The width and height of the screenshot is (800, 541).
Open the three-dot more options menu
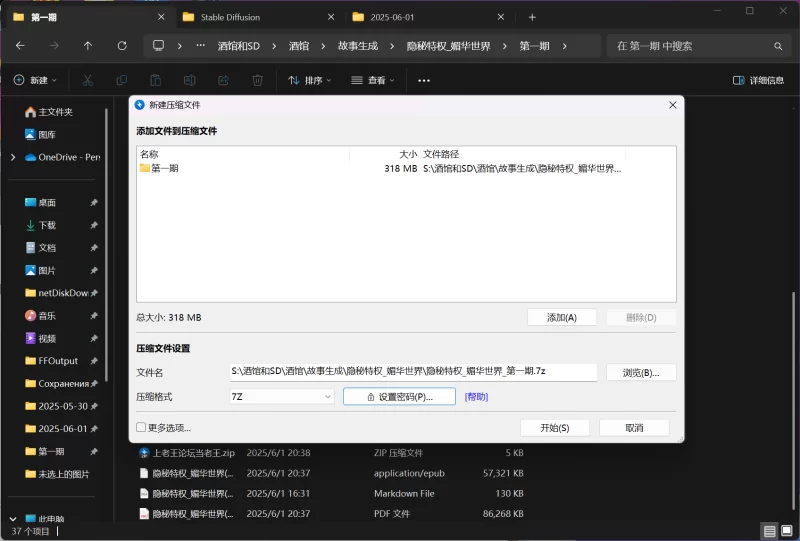coord(424,80)
